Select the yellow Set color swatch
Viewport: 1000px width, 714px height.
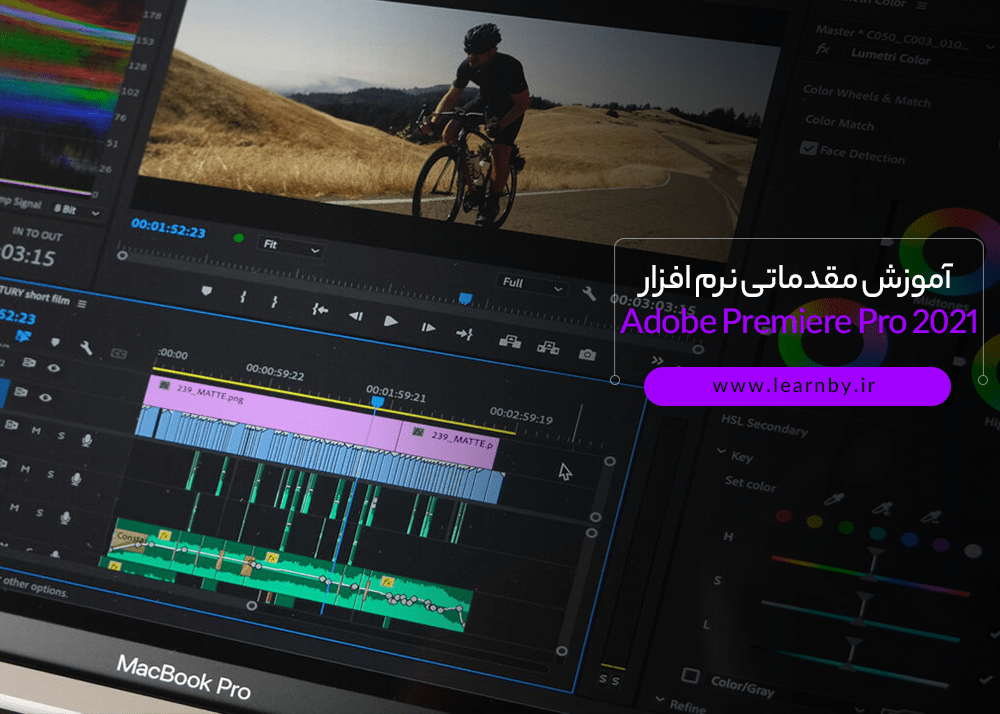point(814,521)
